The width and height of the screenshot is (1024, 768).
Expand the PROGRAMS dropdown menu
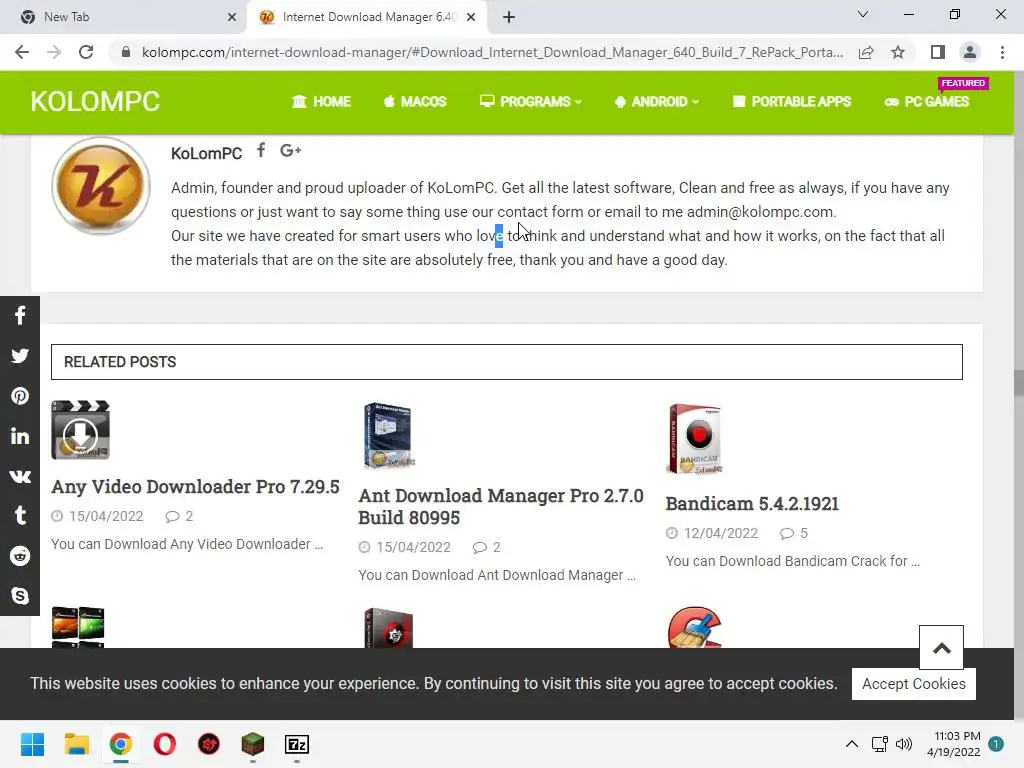pyautogui.click(x=531, y=102)
